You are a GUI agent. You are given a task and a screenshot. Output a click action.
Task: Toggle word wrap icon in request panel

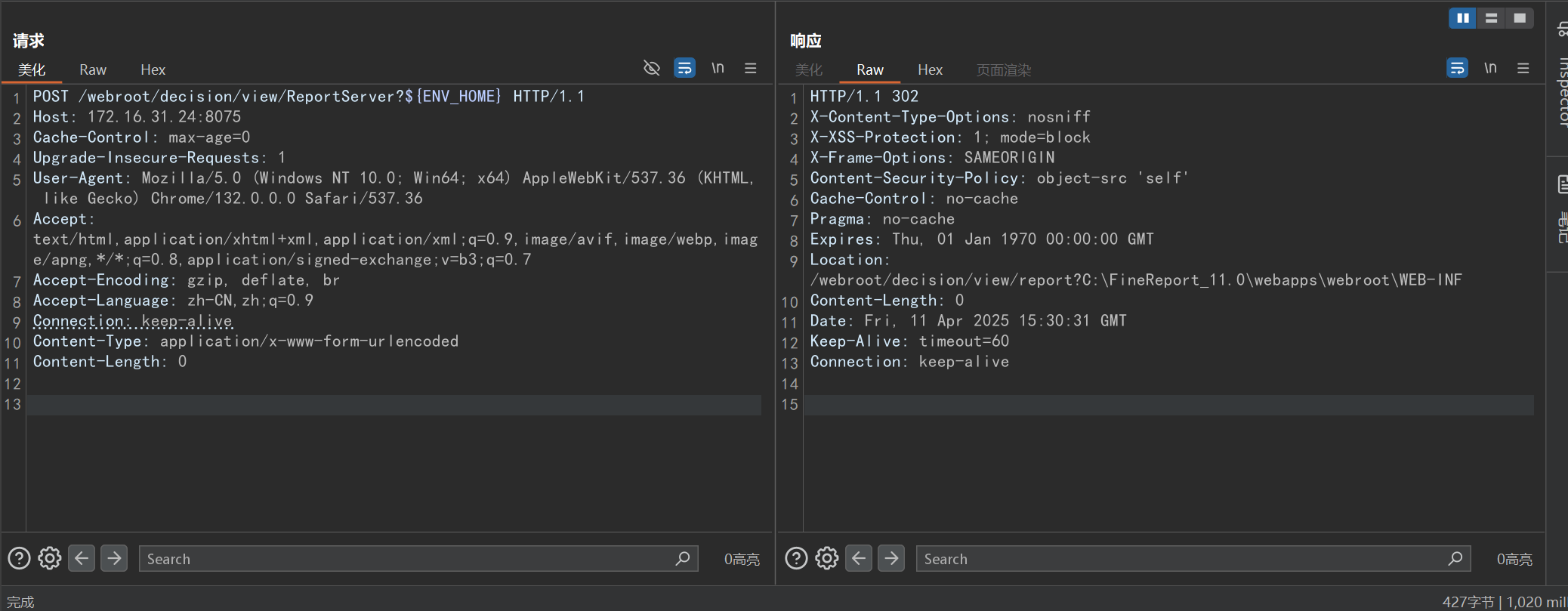point(684,68)
